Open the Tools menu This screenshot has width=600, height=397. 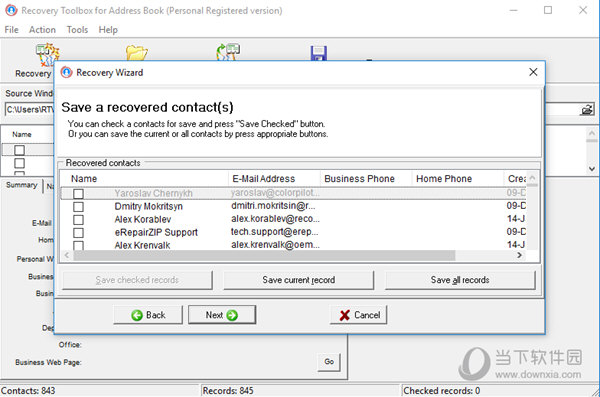click(77, 29)
